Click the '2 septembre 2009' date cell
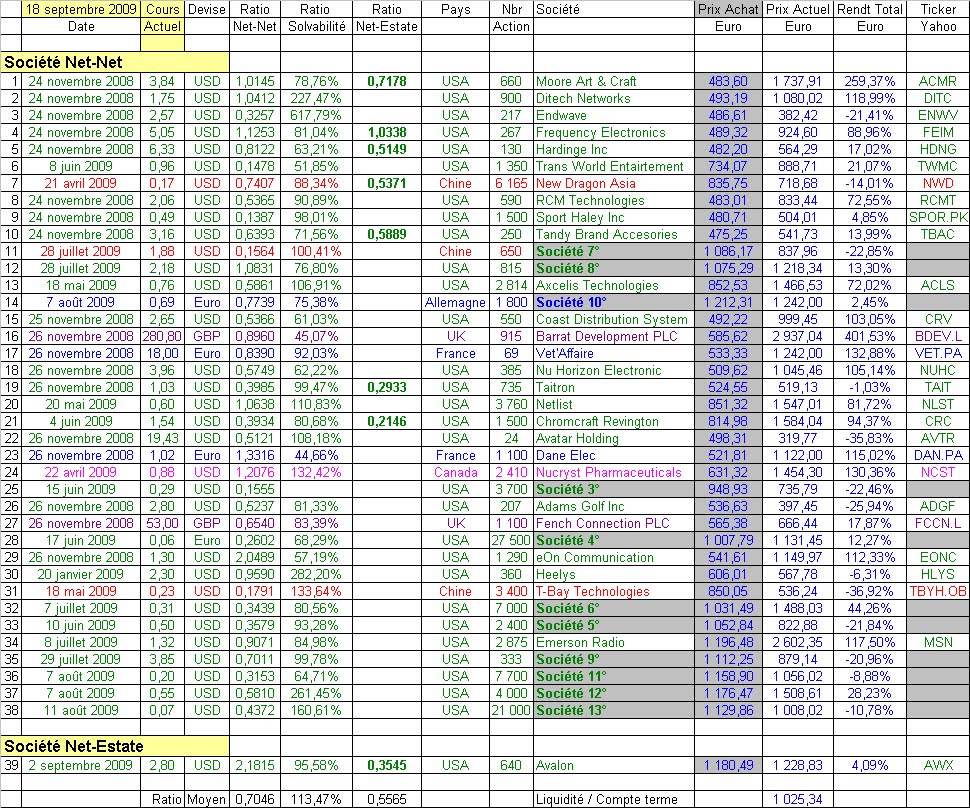 coord(81,765)
